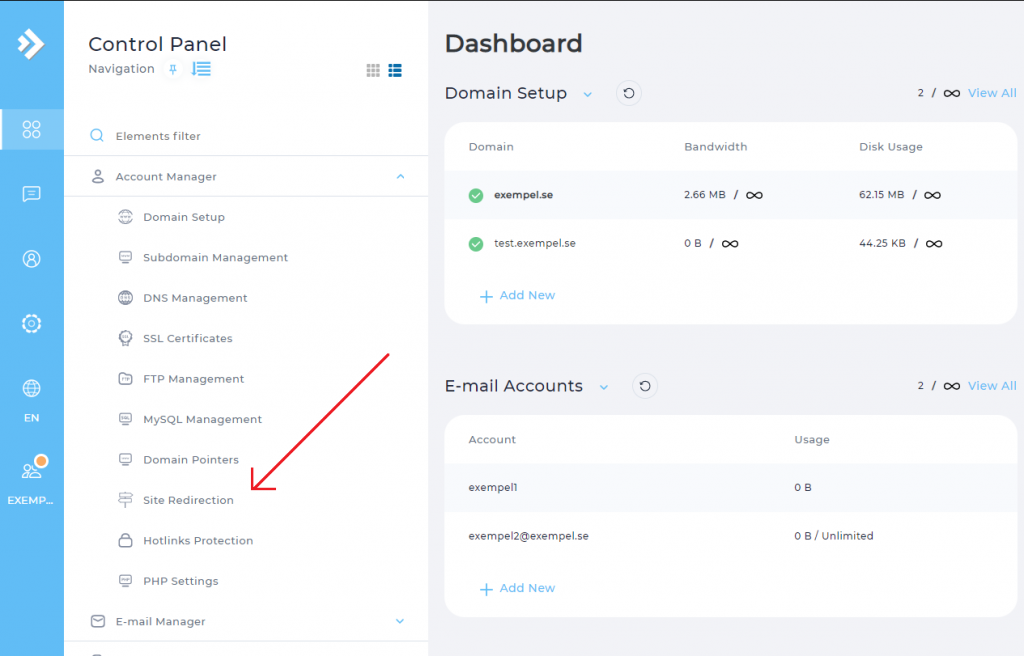1024x656 pixels.
Task: Open DNS Management
Action: [x=195, y=298]
